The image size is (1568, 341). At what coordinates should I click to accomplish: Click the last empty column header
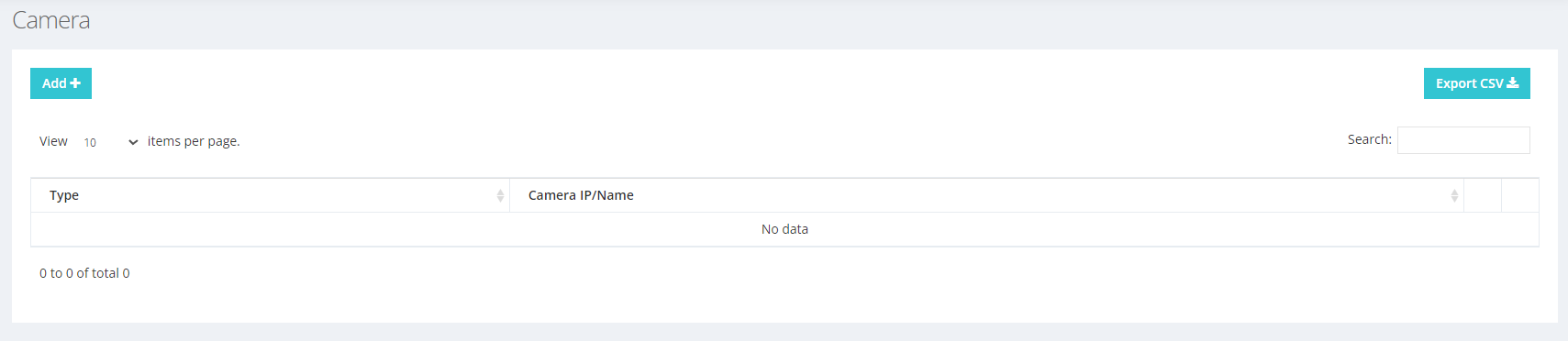1520,195
